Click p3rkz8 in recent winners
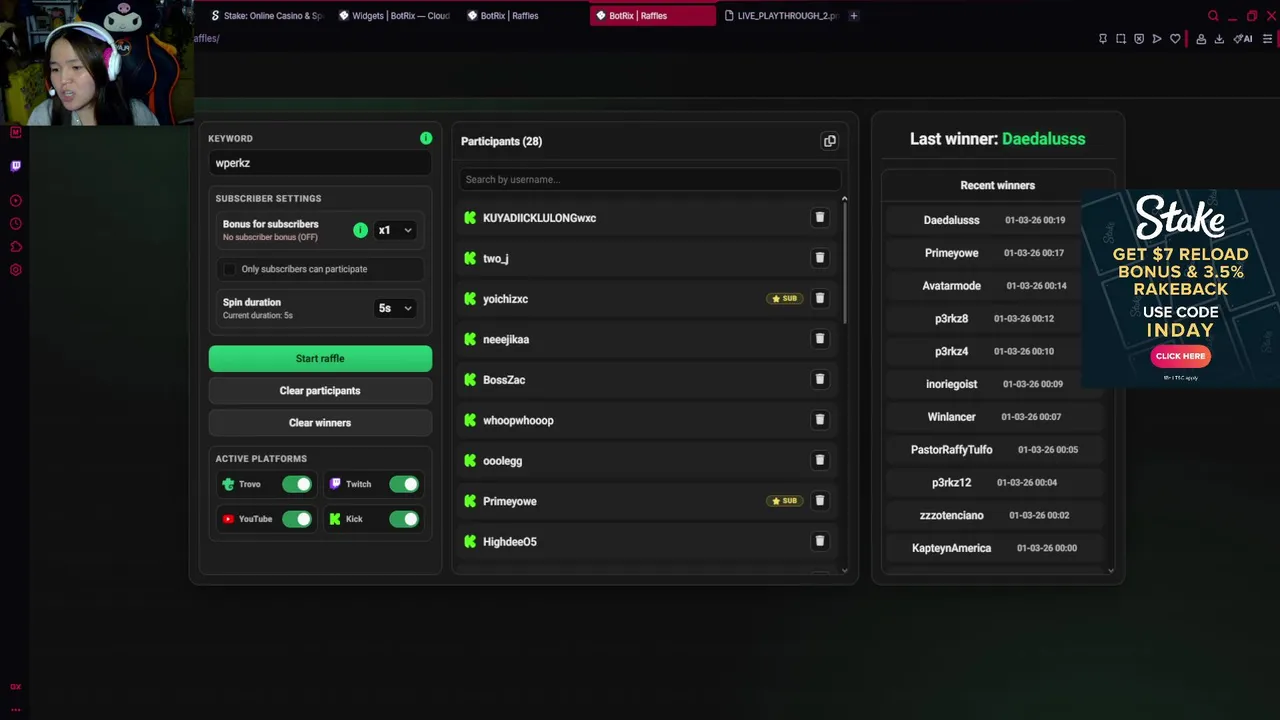The image size is (1280, 720). 951,319
